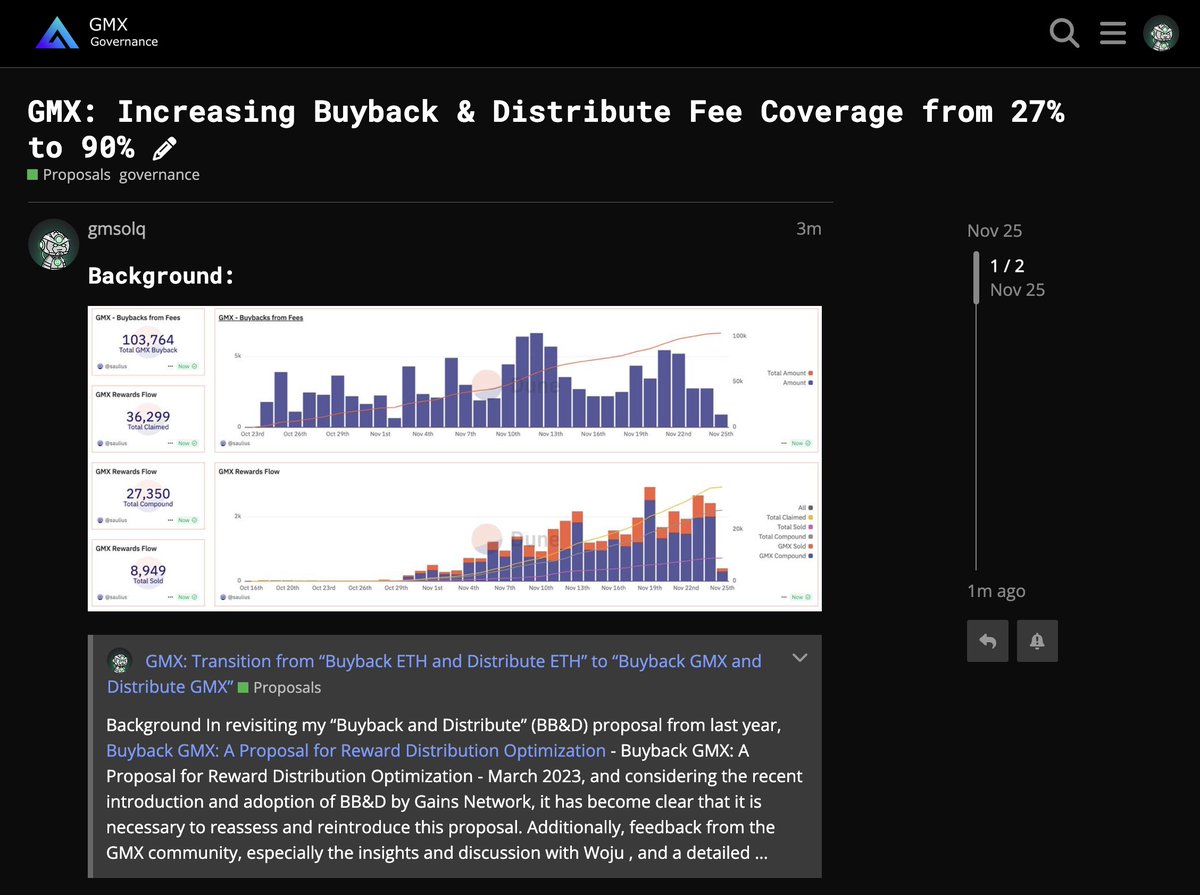The height and width of the screenshot is (895, 1200).
Task: Click the GMX Governance logo
Action: coord(97,33)
